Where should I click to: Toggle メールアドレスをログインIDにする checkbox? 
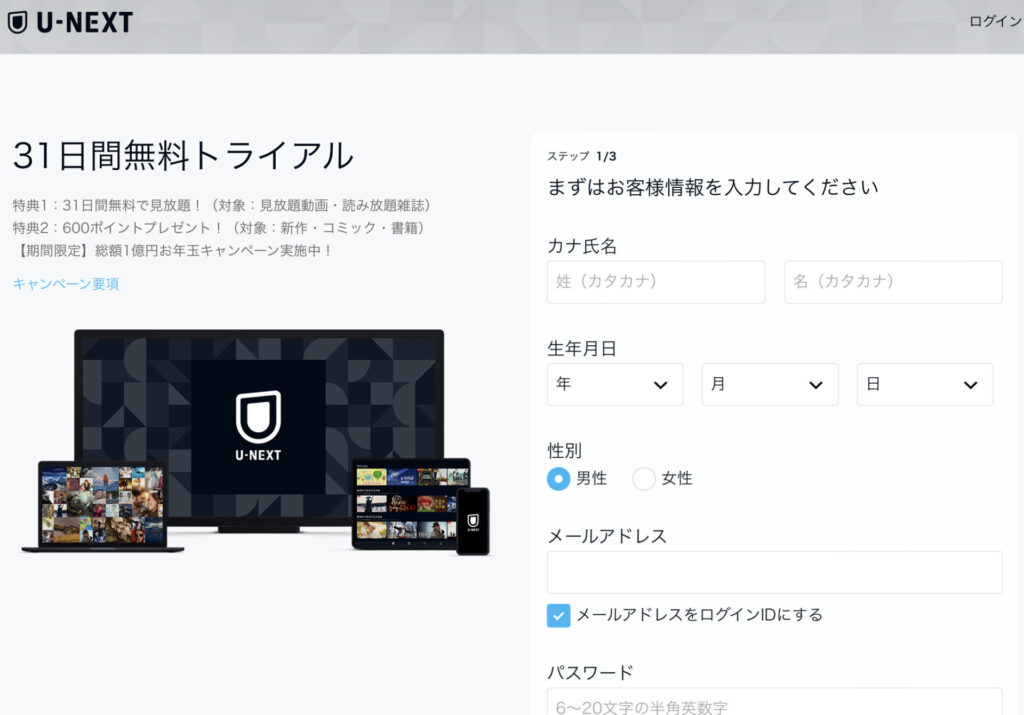coord(558,615)
